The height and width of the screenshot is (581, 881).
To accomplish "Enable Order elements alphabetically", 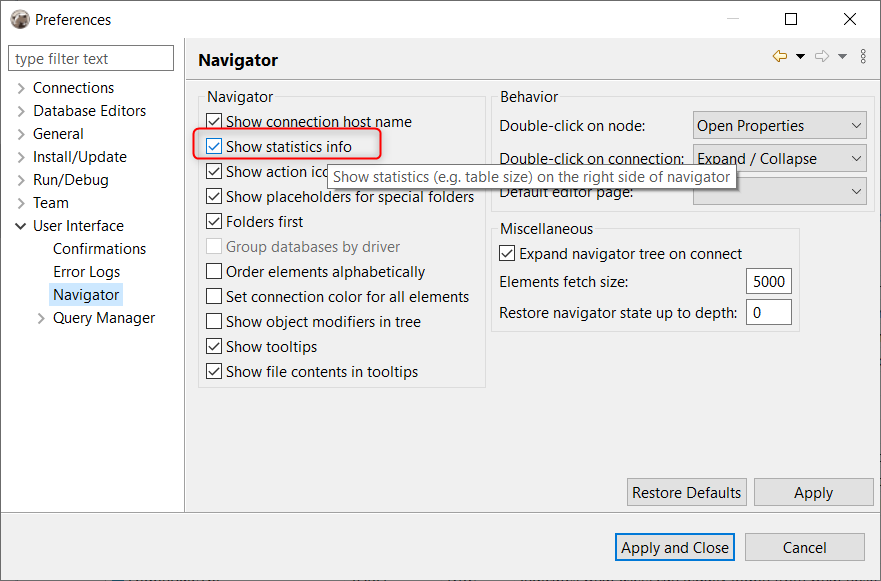I will coord(213,271).
